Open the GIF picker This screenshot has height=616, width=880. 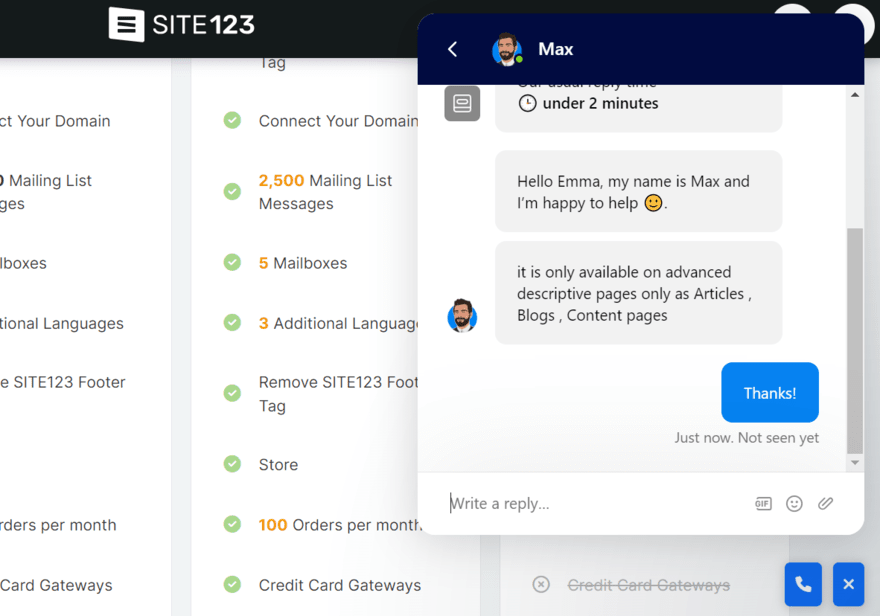point(763,503)
